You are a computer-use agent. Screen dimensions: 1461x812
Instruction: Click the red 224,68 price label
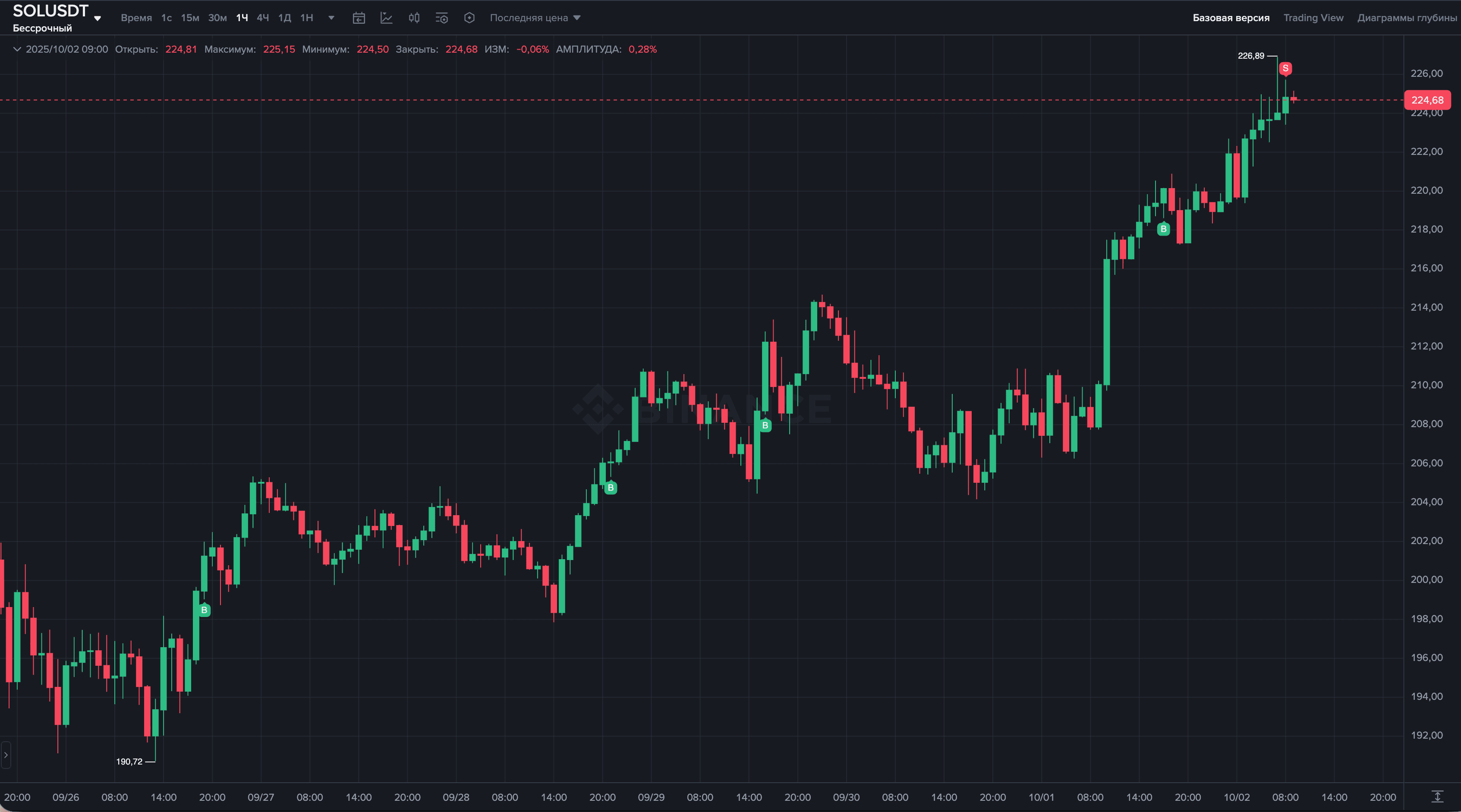coord(1427,101)
